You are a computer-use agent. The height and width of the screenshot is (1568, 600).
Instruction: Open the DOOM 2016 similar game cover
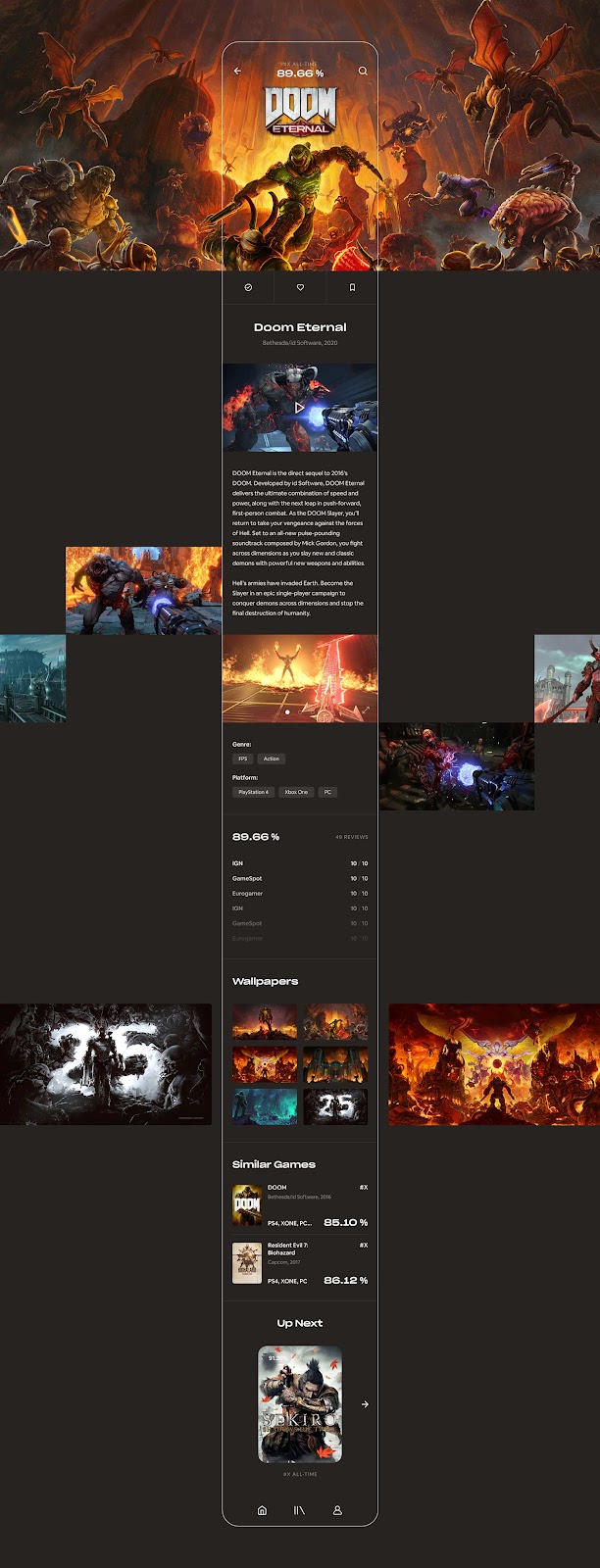click(x=247, y=1204)
